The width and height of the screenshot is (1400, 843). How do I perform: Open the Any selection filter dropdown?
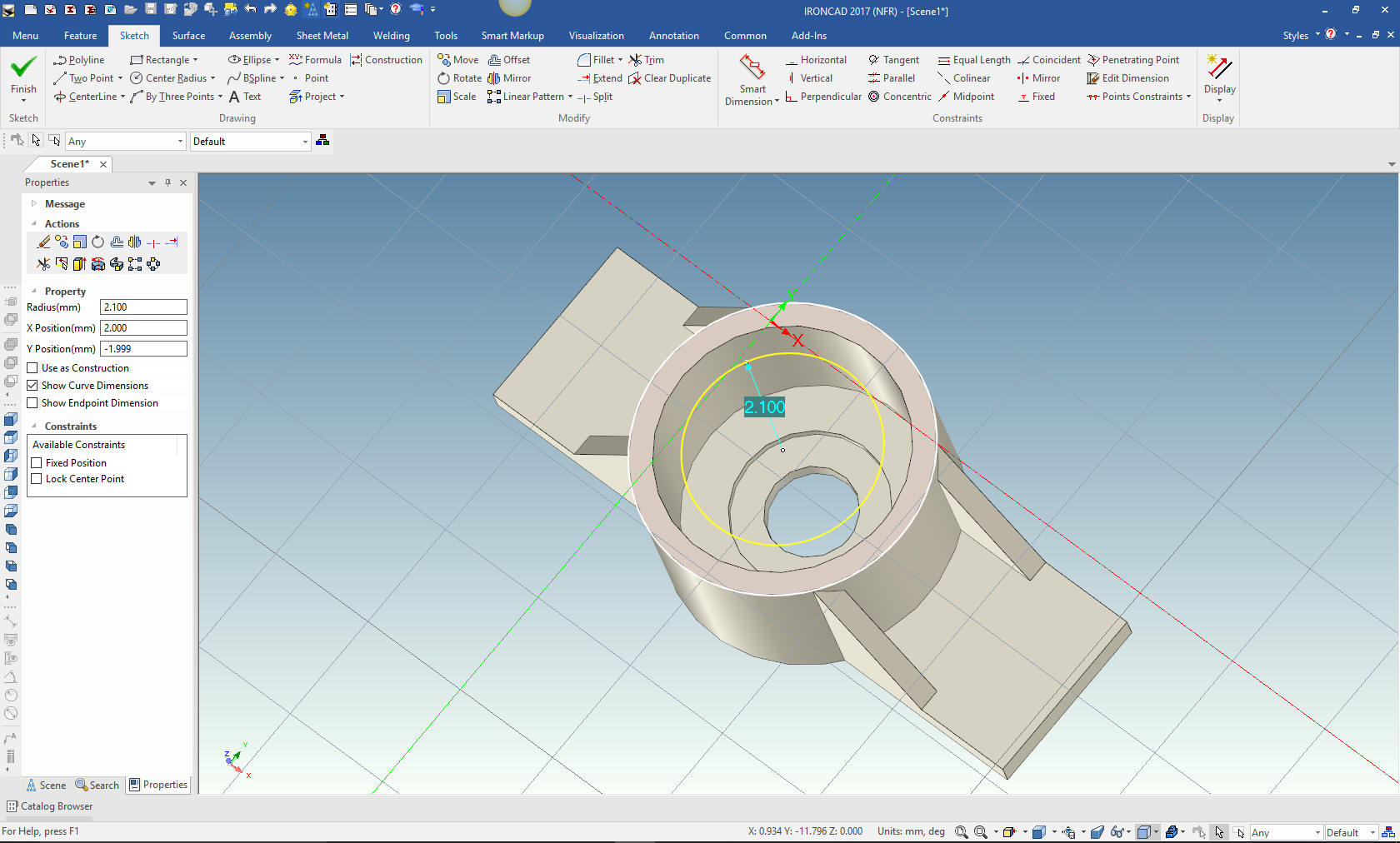coord(125,142)
